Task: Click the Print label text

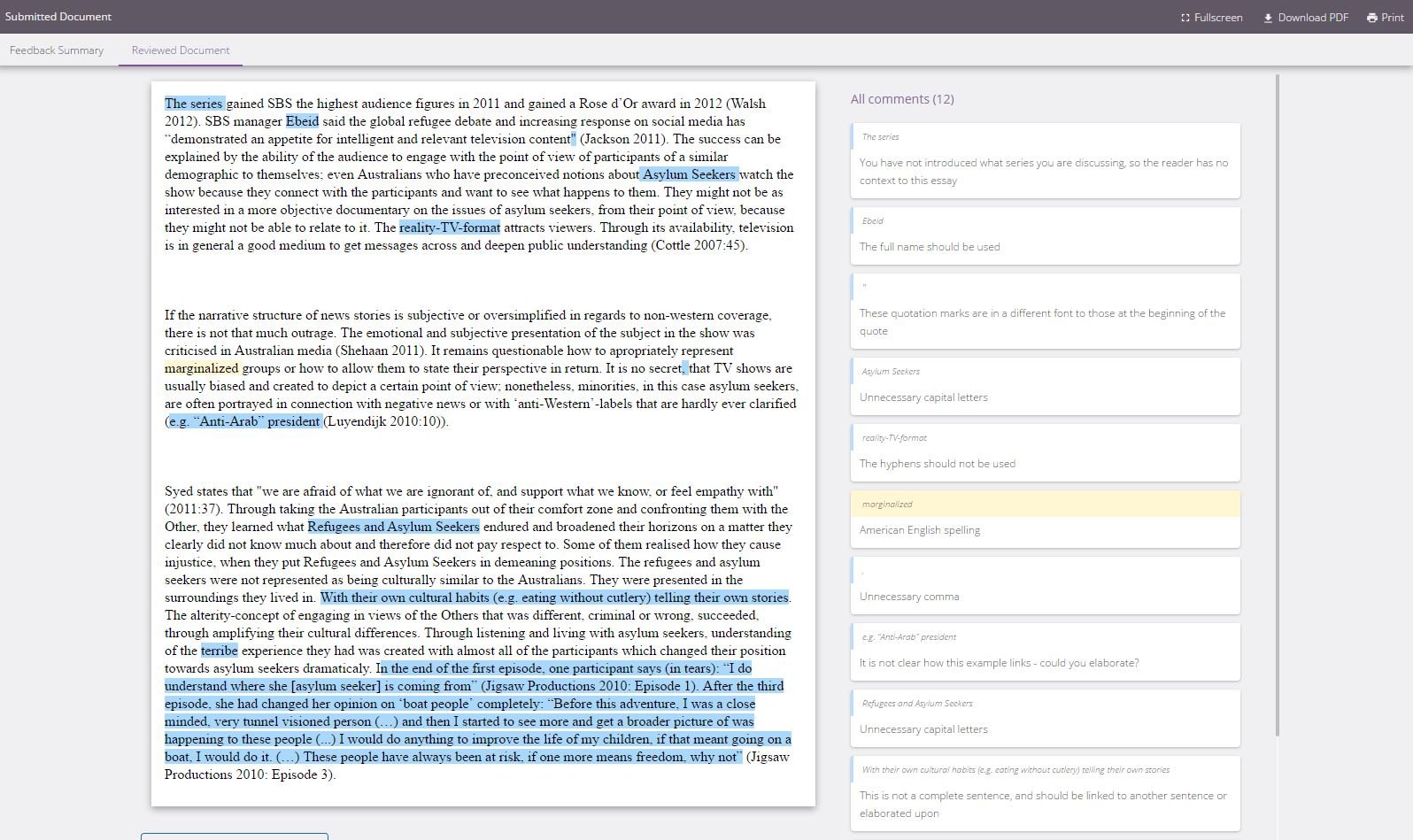Action: click(1393, 18)
